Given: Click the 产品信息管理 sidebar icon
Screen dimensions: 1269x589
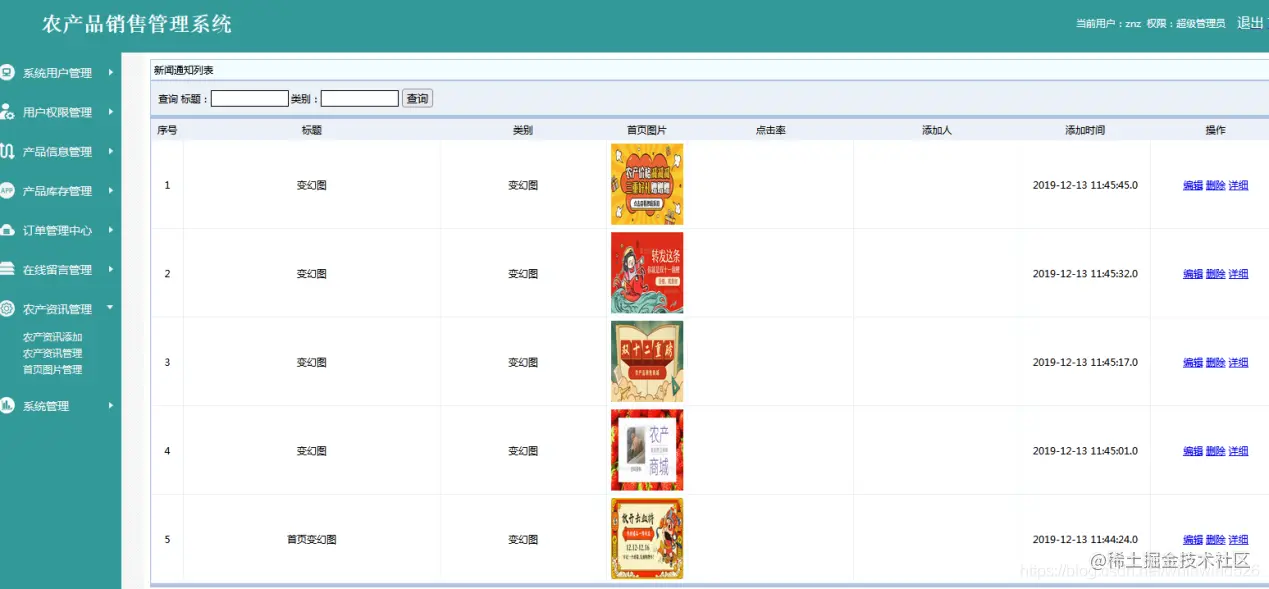Looking at the screenshot, I should (7, 151).
